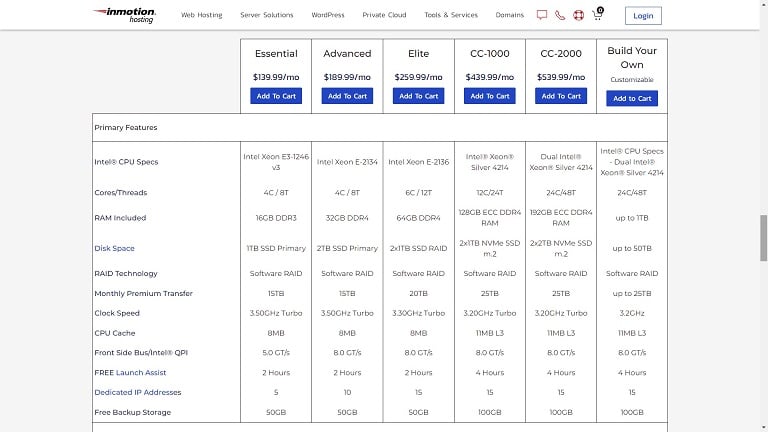Click the Intel Xeon E-2136 cell

pyautogui.click(x=418, y=162)
